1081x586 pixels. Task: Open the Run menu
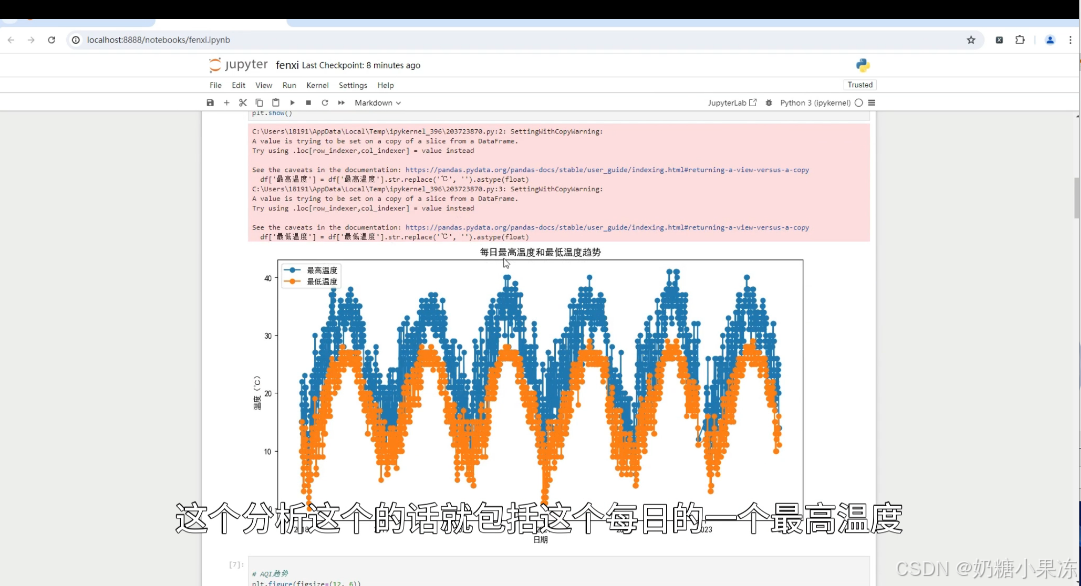pyautogui.click(x=289, y=85)
